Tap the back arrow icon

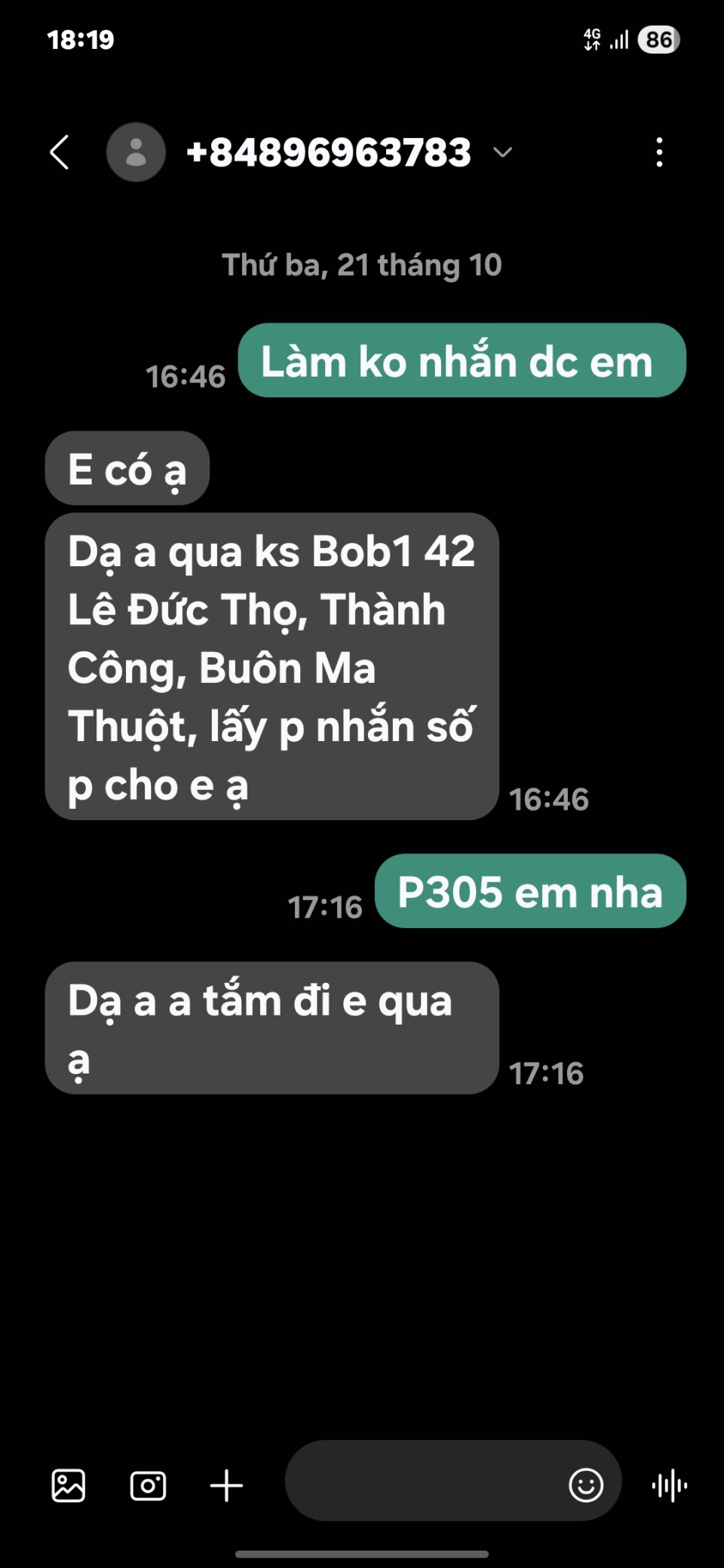tap(60, 152)
